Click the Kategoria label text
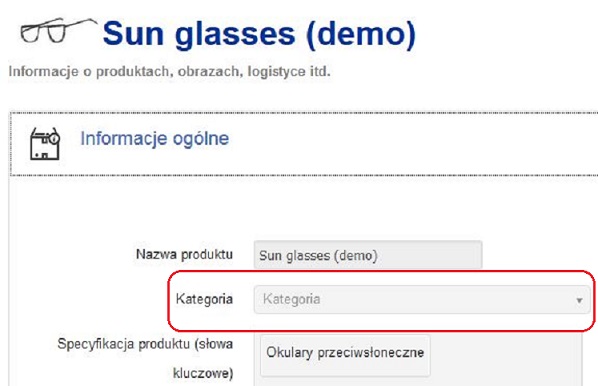 tap(204, 299)
